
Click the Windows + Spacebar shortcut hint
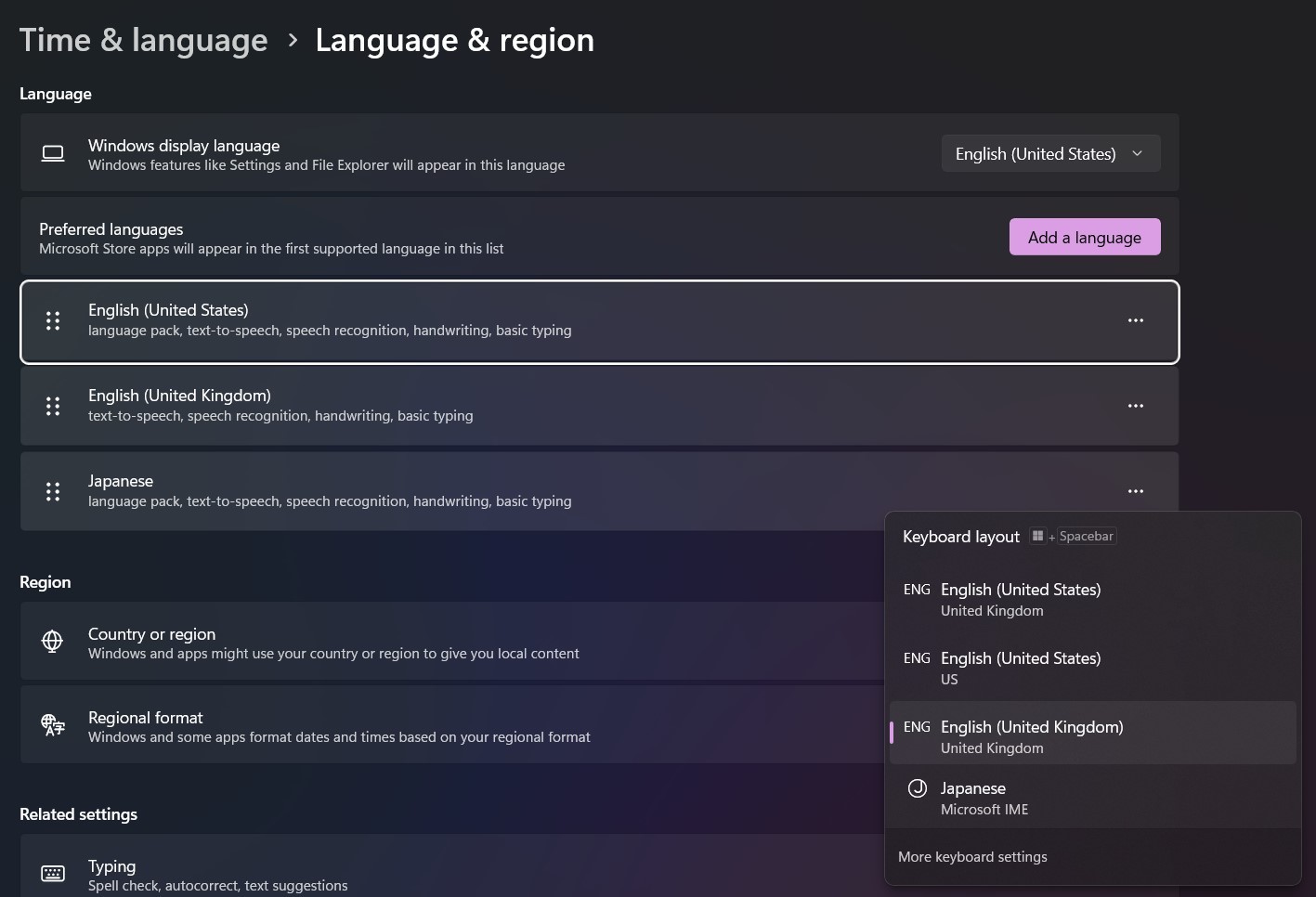tap(1072, 536)
